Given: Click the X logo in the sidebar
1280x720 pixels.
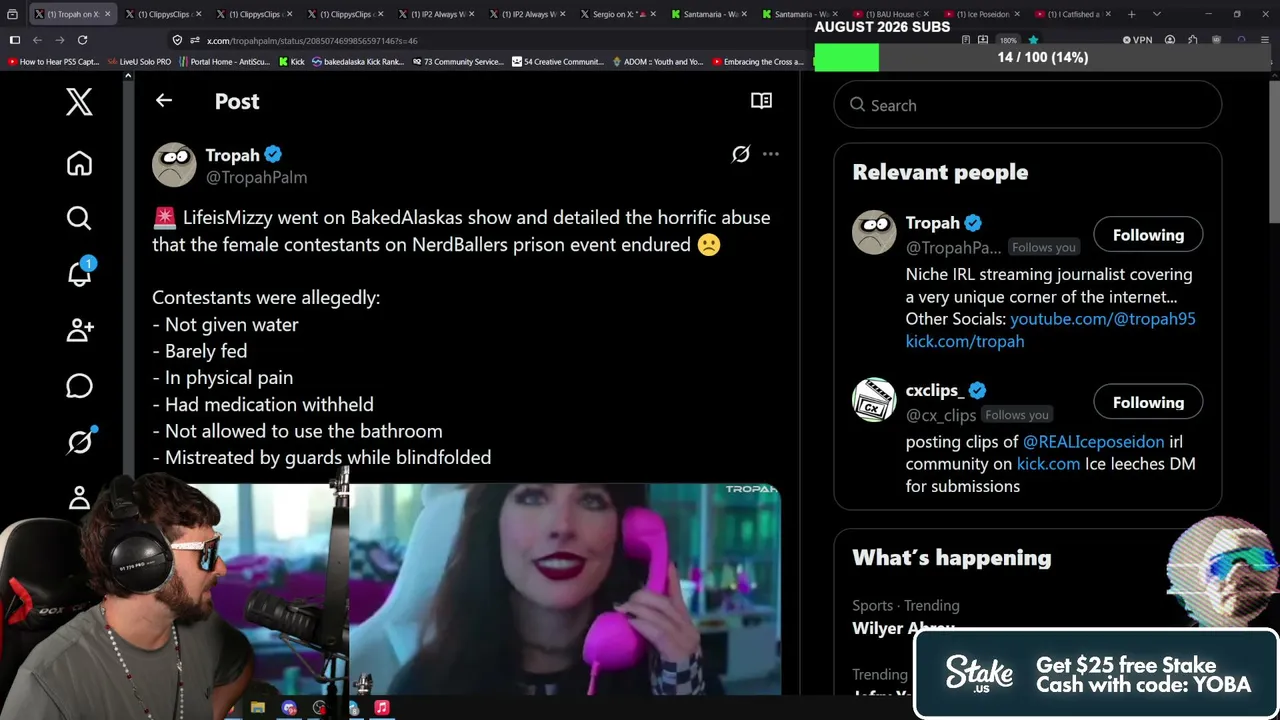Looking at the screenshot, I should pyautogui.click(x=79, y=101).
